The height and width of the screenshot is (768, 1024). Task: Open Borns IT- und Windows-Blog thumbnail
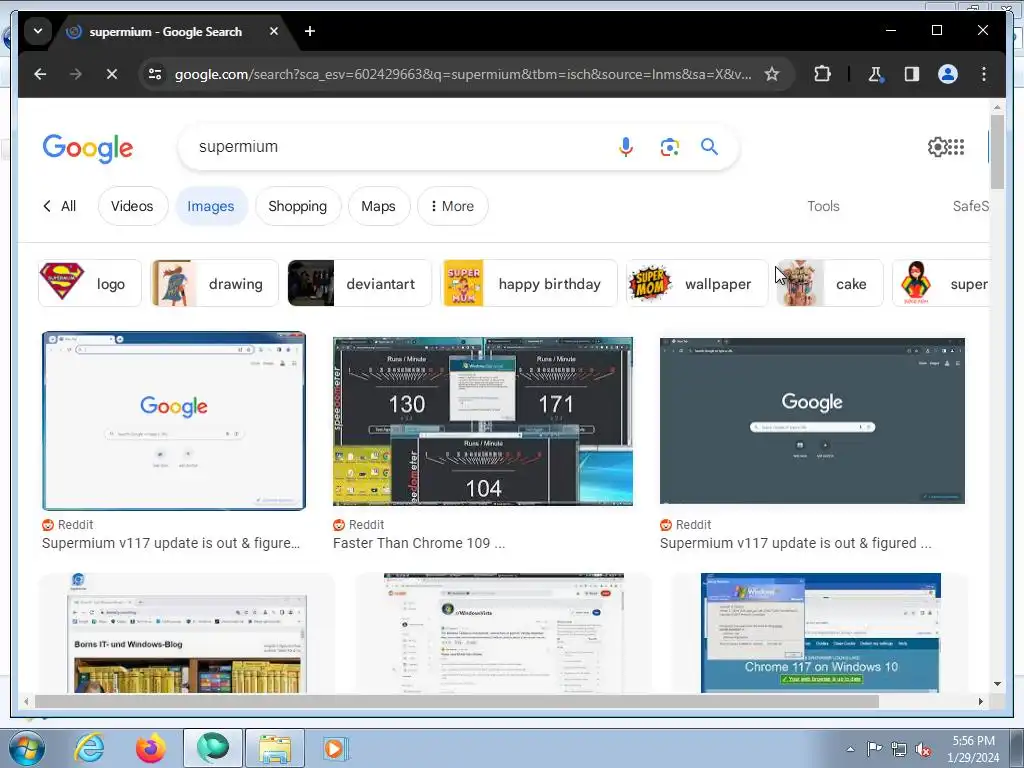187,633
